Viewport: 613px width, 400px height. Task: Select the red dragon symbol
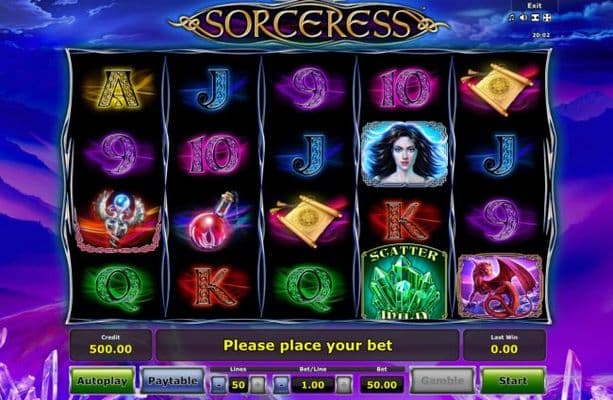(500, 286)
